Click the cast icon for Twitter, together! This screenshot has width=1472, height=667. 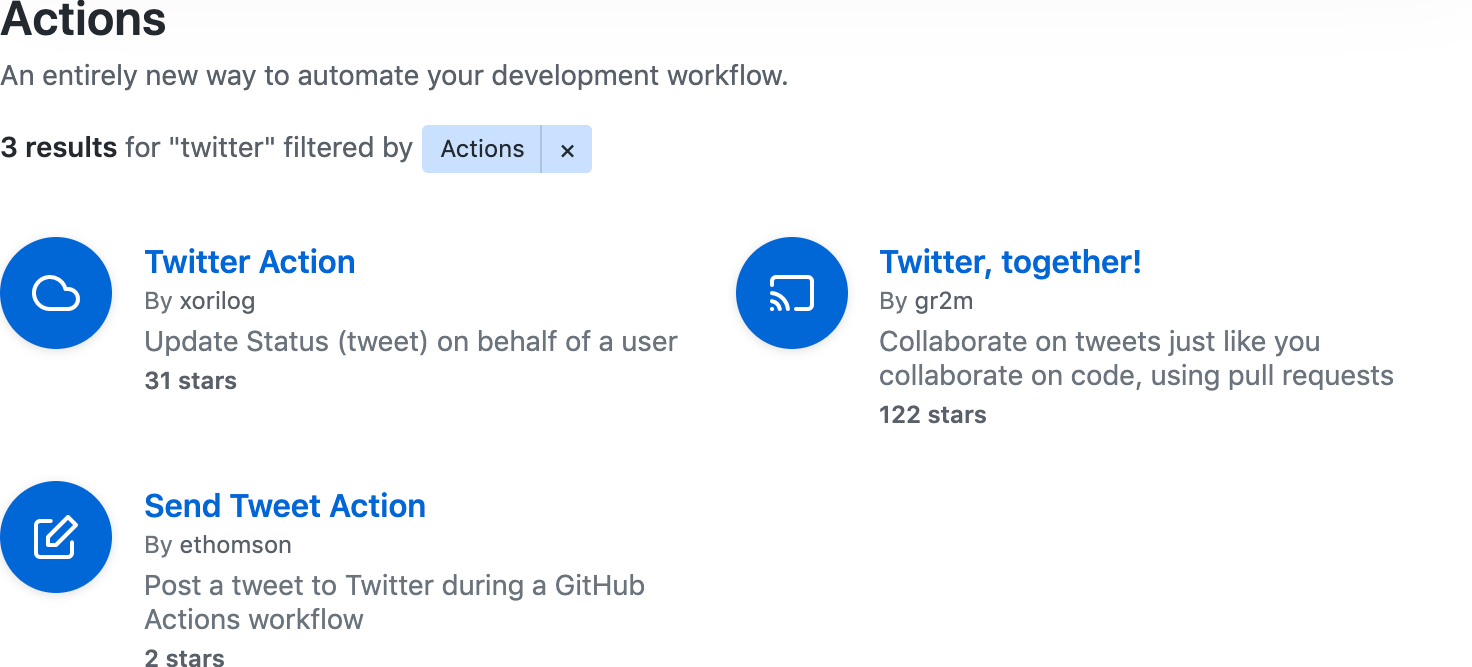792,293
